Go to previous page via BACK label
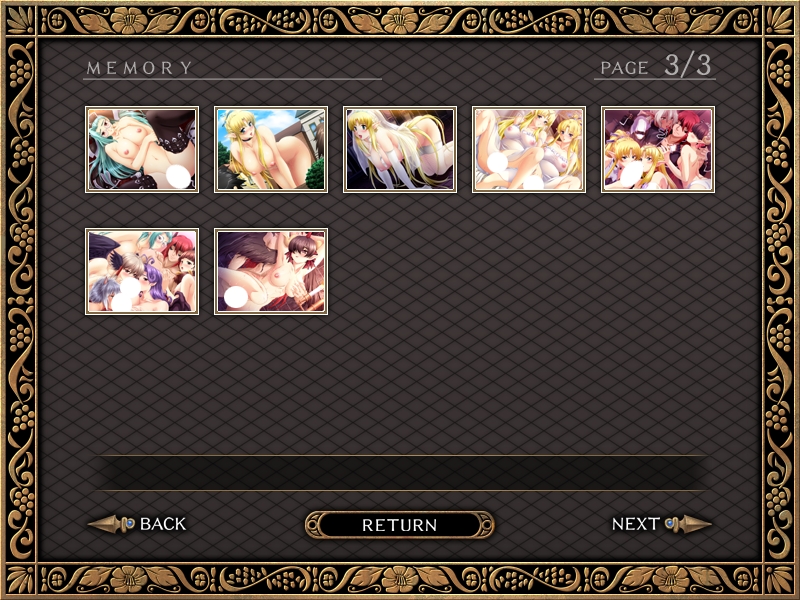 [x=163, y=524]
